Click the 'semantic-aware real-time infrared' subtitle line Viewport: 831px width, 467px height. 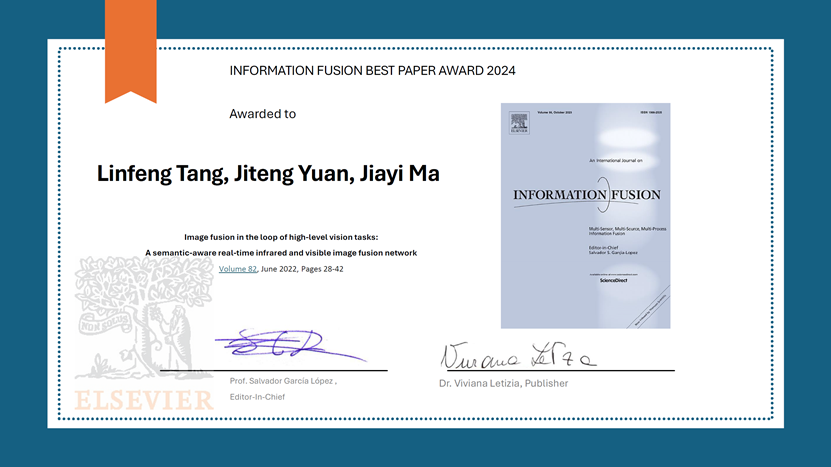(x=281, y=253)
